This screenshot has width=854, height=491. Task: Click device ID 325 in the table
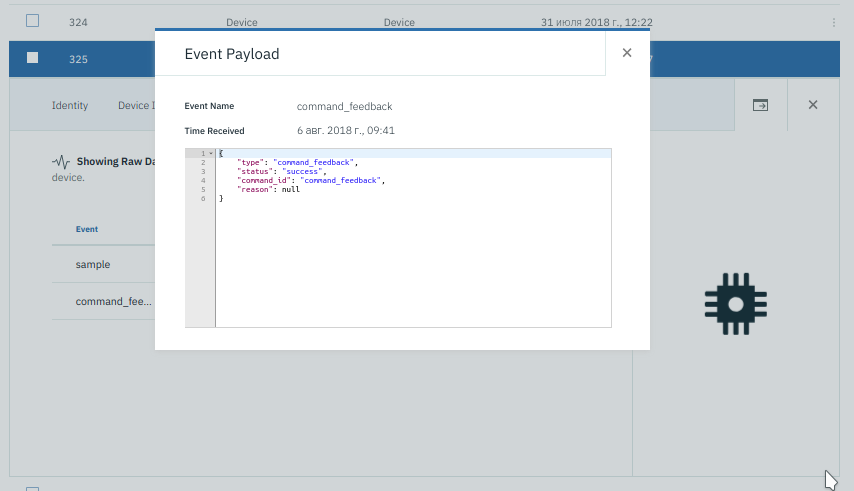coord(78,59)
